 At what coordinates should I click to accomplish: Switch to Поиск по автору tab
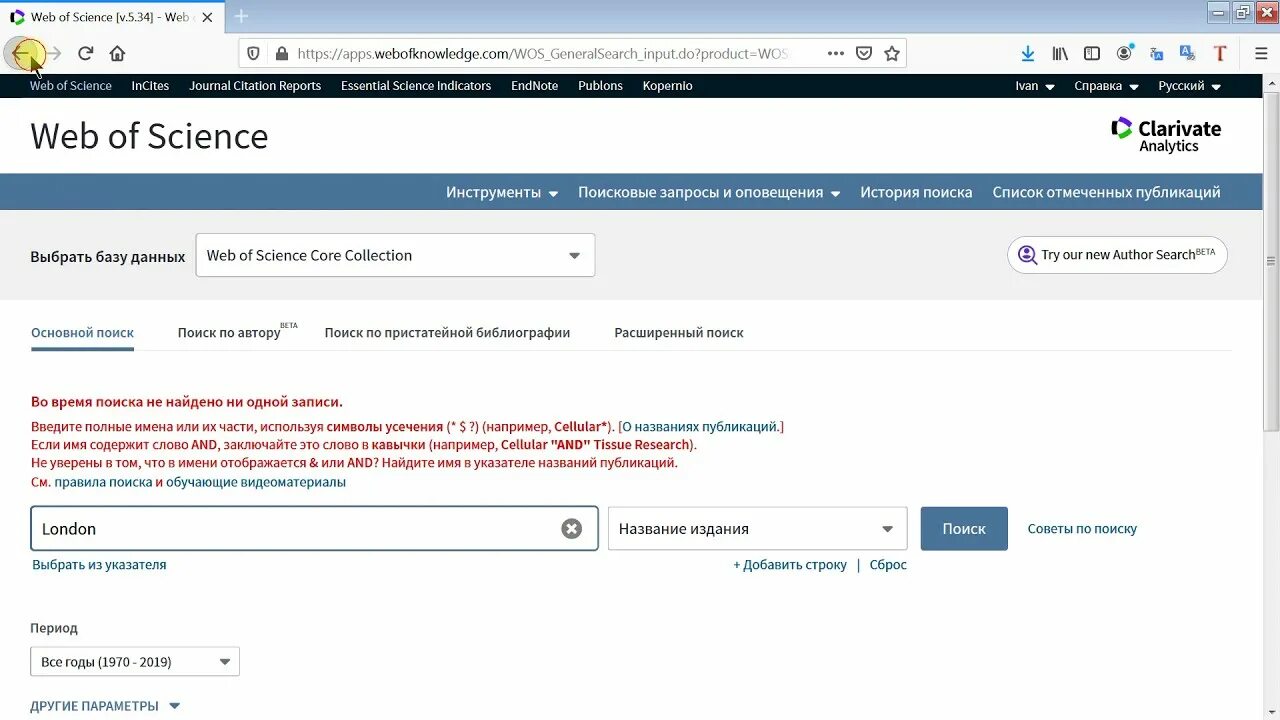237,332
